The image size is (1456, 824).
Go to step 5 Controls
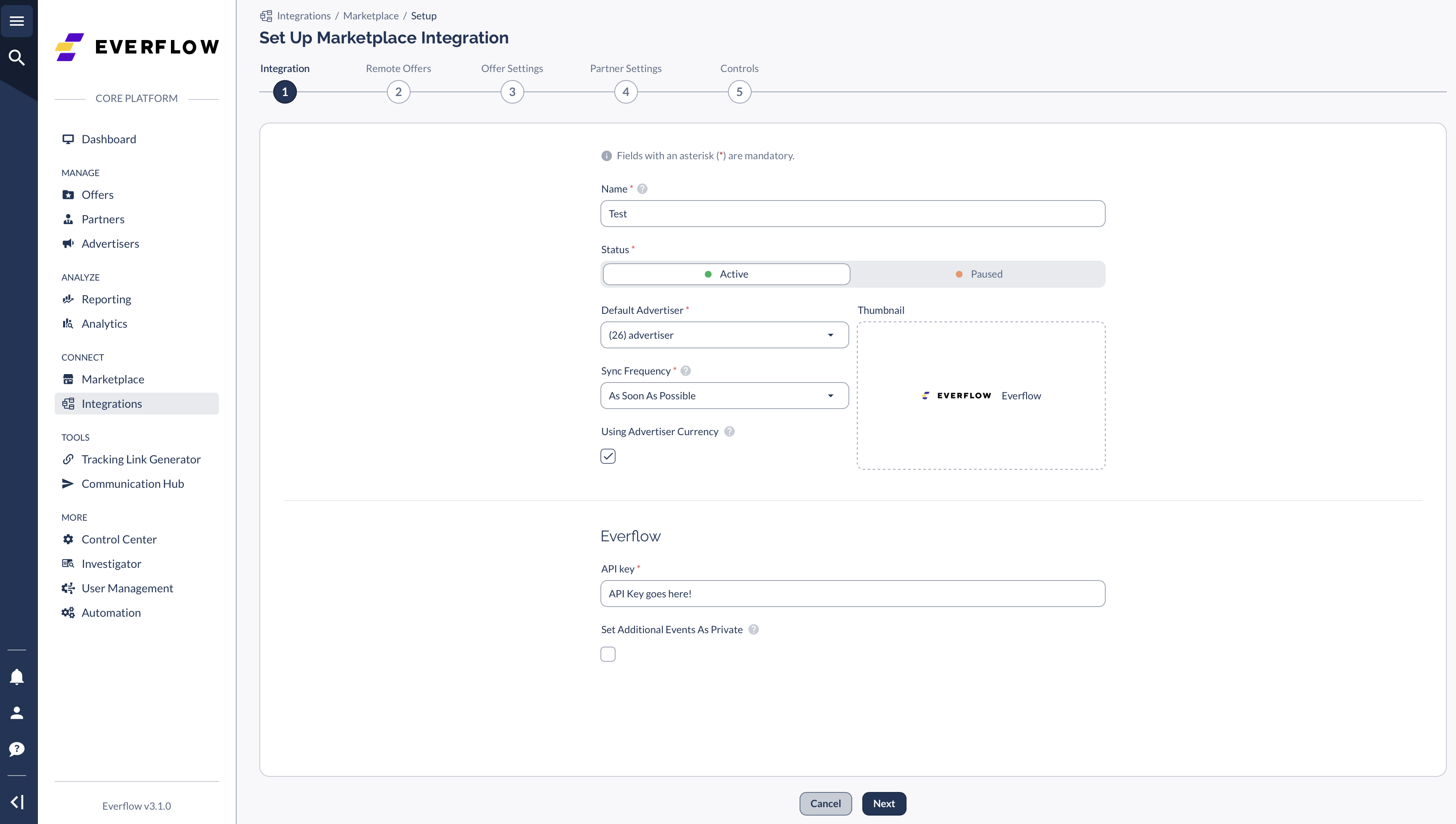point(739,92)
